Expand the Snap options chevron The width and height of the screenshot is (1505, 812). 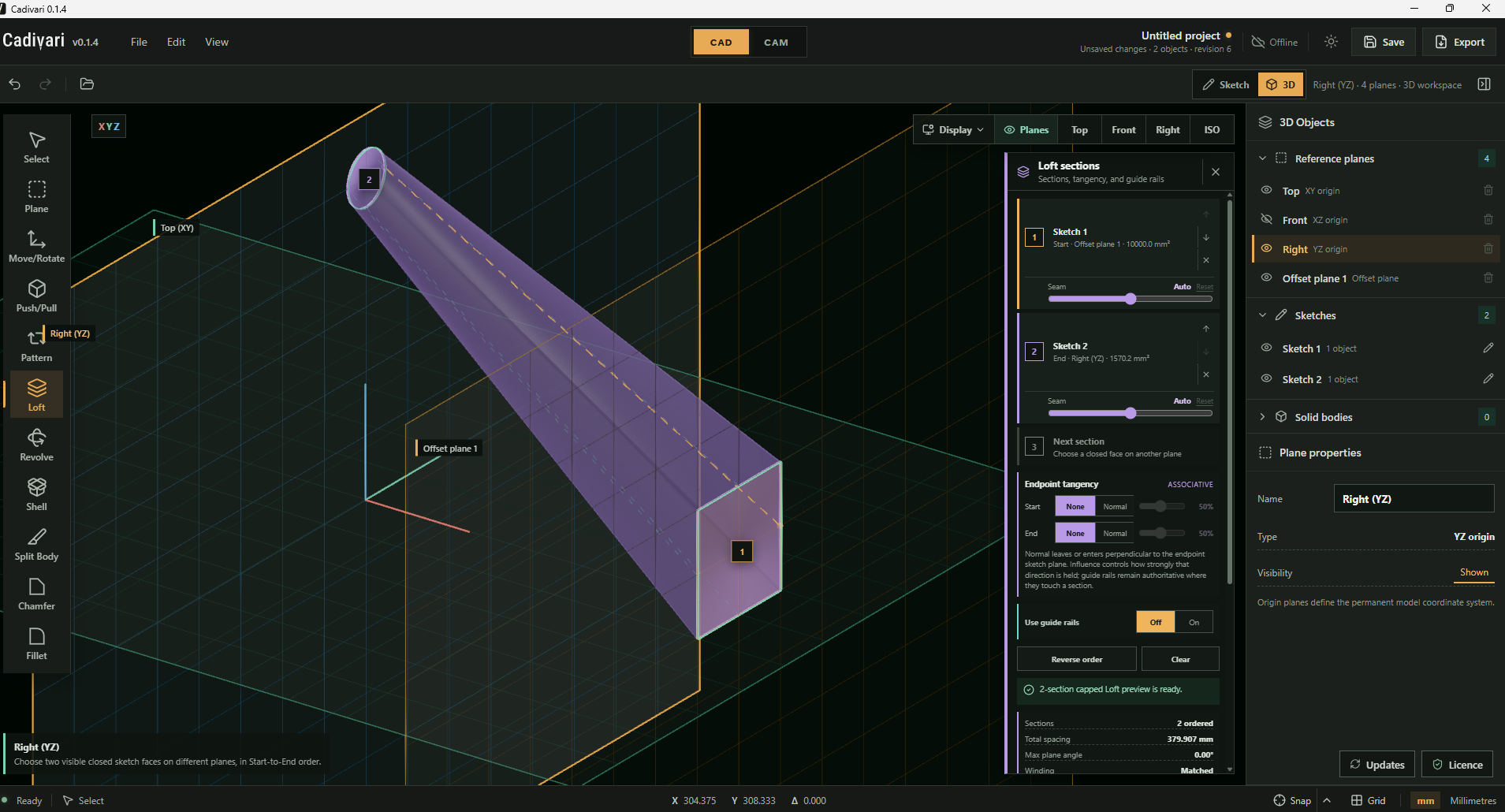[x=1327, y=800]
